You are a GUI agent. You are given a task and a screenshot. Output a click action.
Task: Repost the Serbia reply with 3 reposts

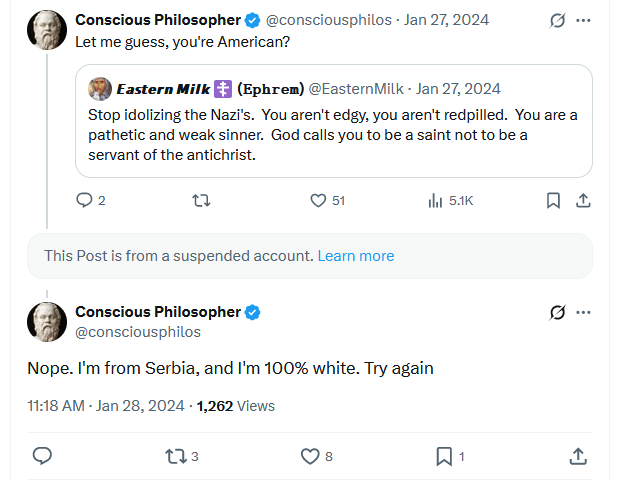(x=175, y=456)
